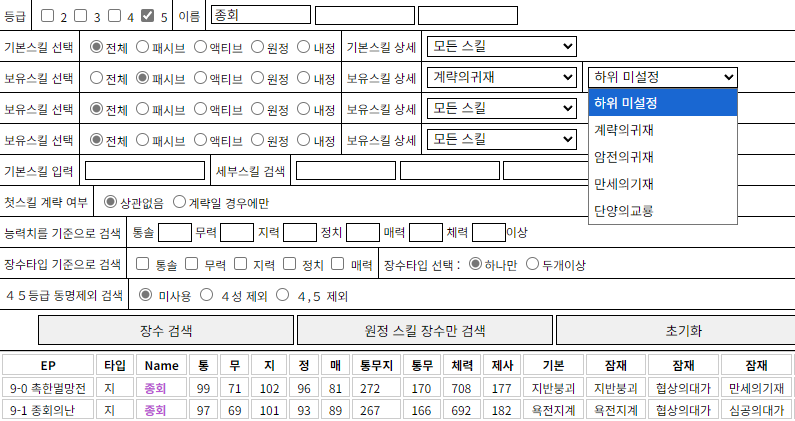
Task: Choose 계략일 경우에만 radio option
Action: tap(179, 202)
